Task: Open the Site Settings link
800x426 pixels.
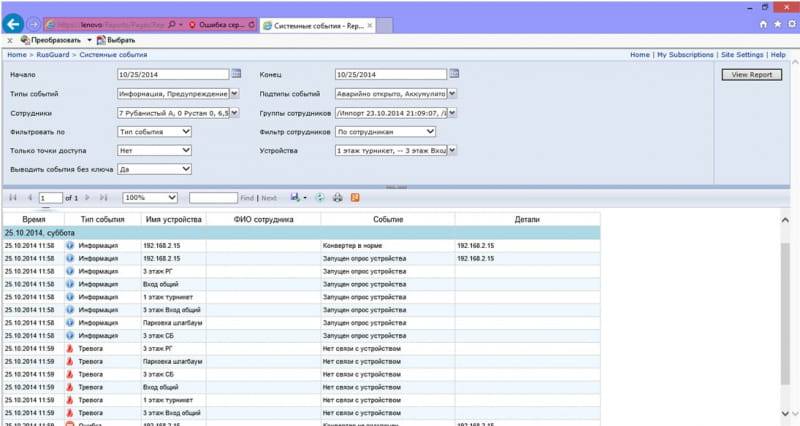Action: coord(741,55)
